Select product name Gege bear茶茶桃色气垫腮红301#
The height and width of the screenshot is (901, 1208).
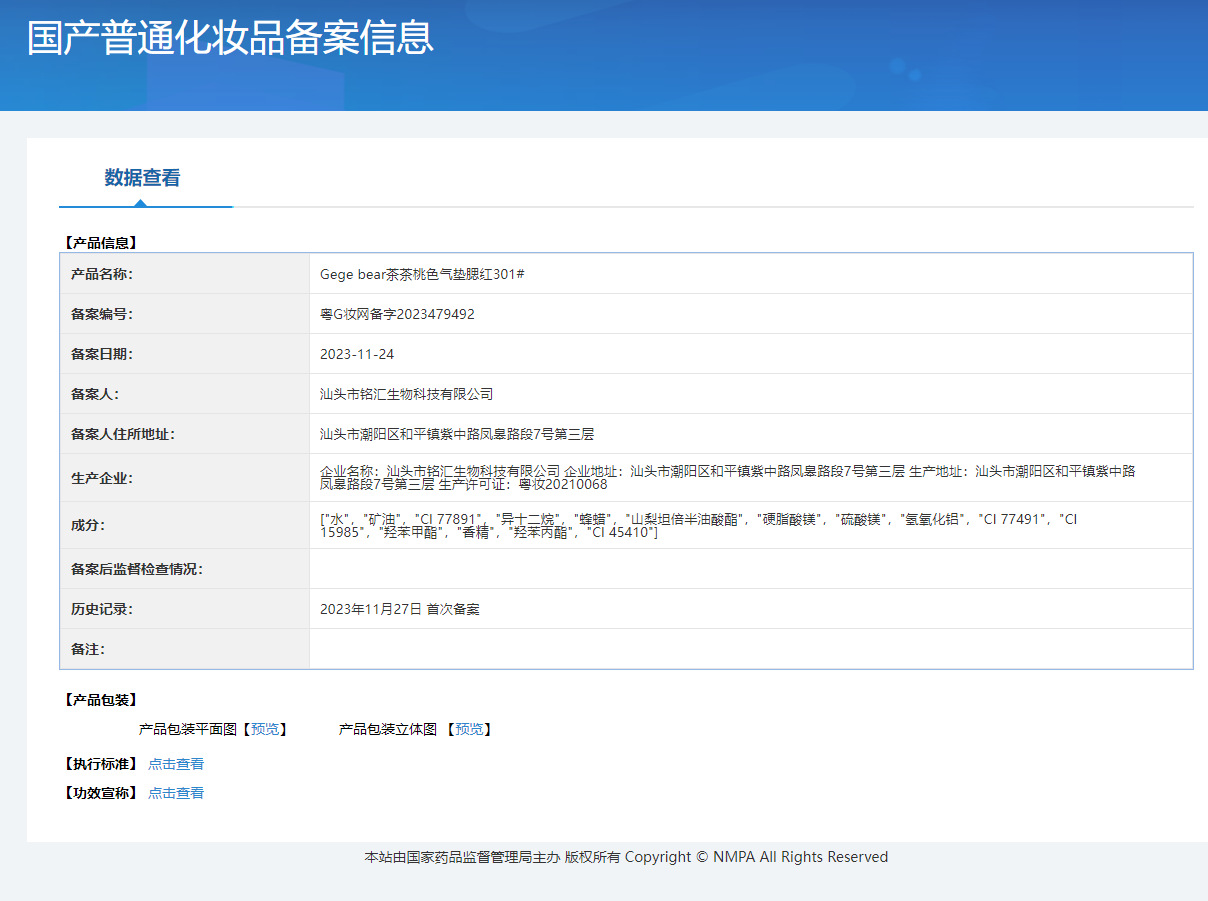click(422, 274)
